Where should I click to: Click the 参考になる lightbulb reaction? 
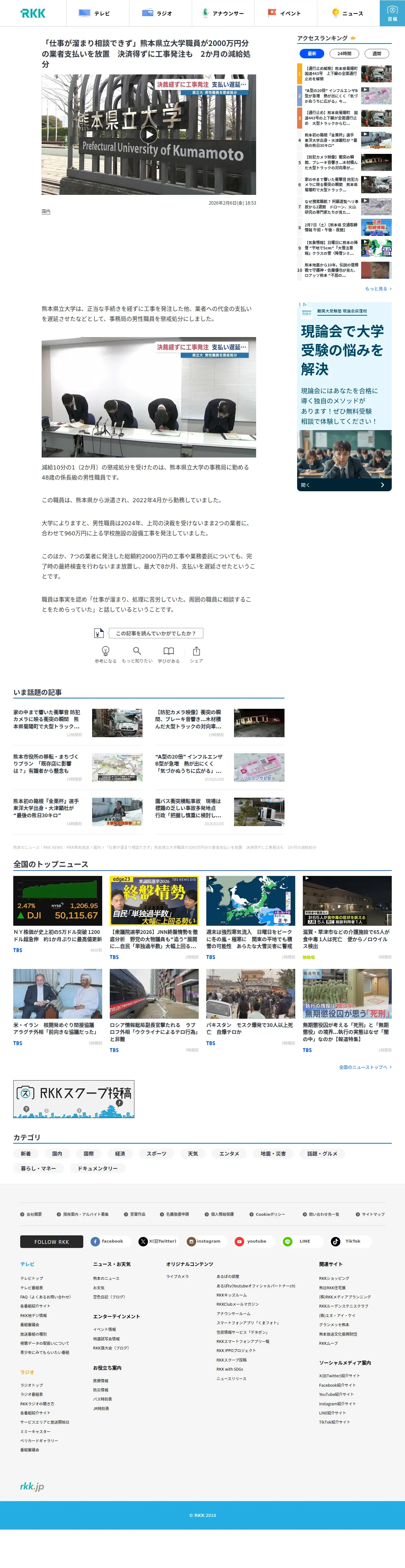click(x=105, y=654)
